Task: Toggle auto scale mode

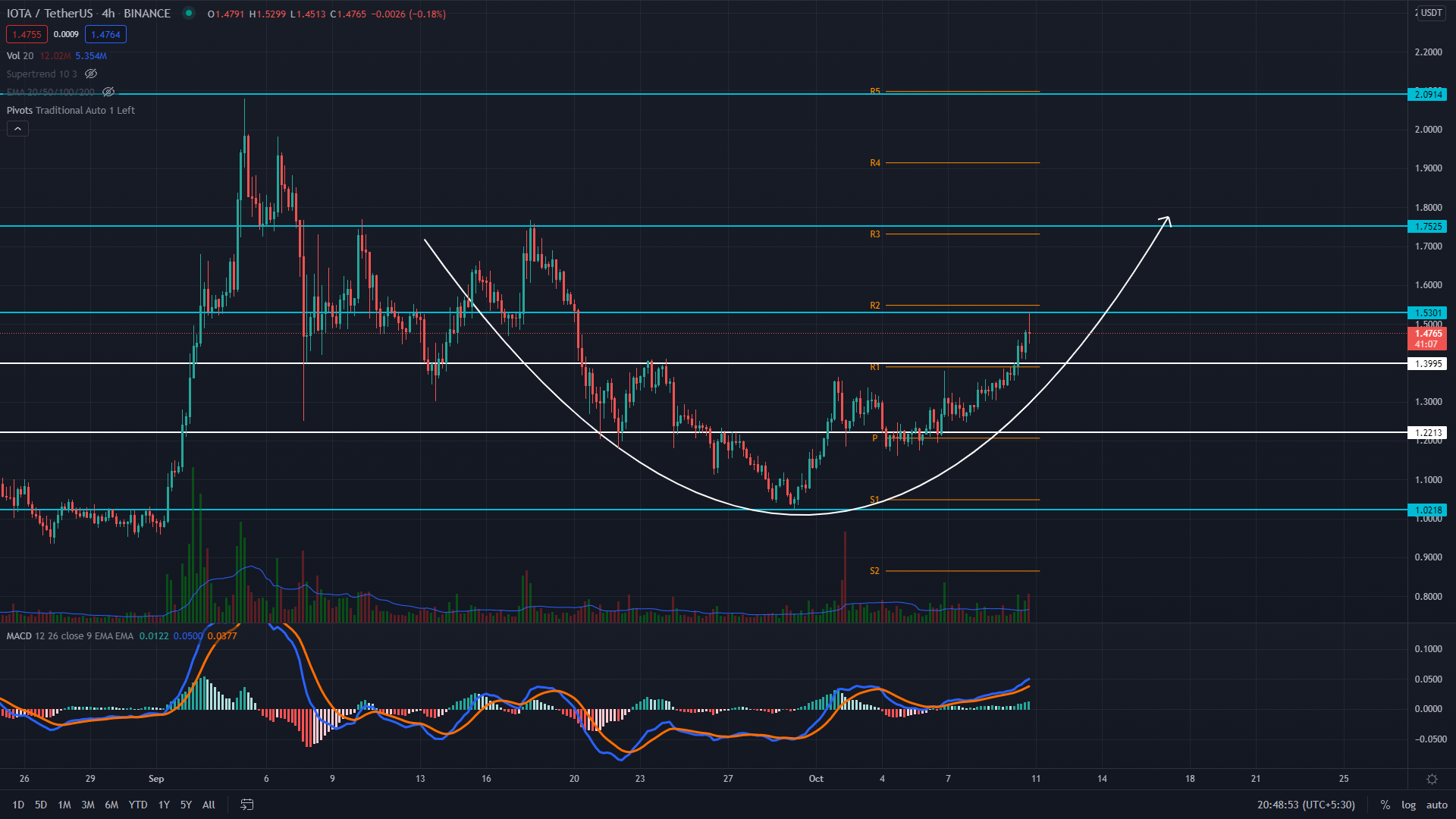Action: [1436, 805]
